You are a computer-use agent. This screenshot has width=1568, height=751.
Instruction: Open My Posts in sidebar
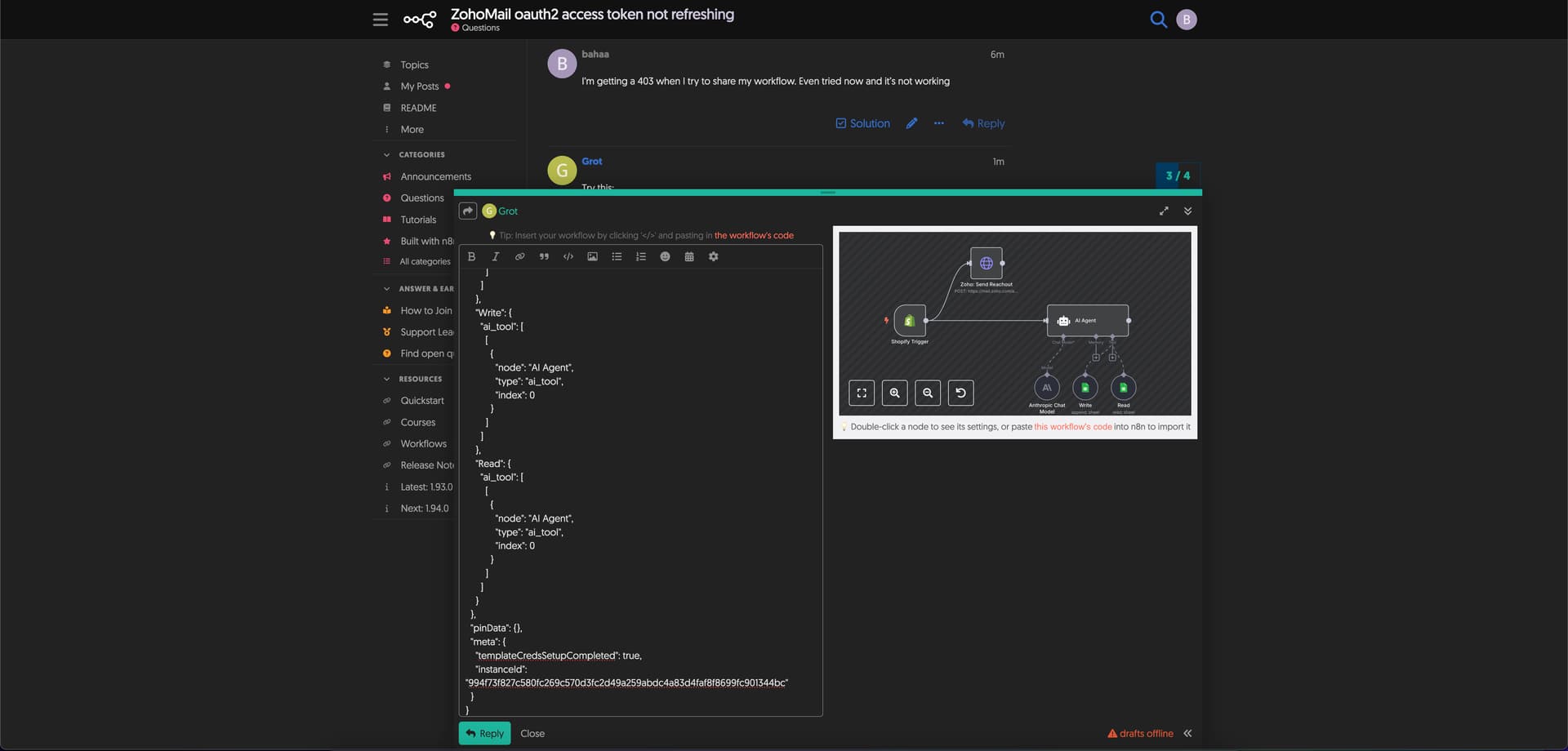[419, 86]
